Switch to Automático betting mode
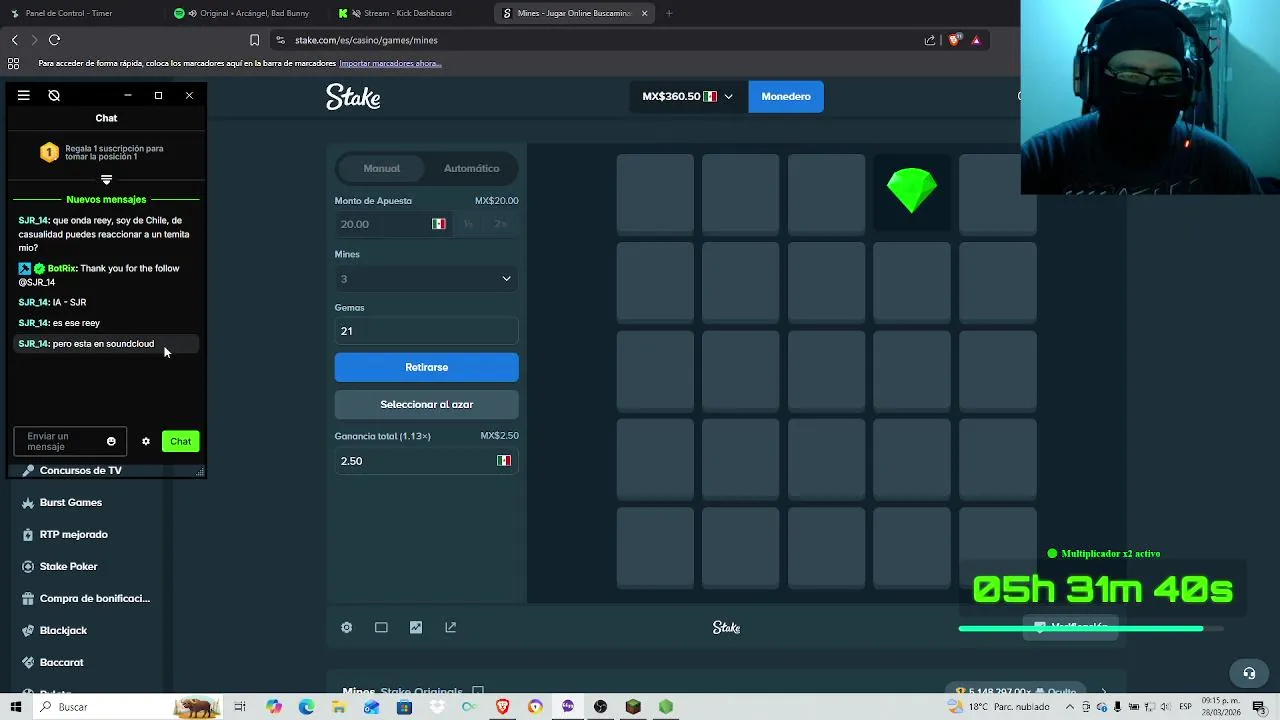Viewport: 1280px width, 720px height. pyautogui.click(x=471, y=168)
